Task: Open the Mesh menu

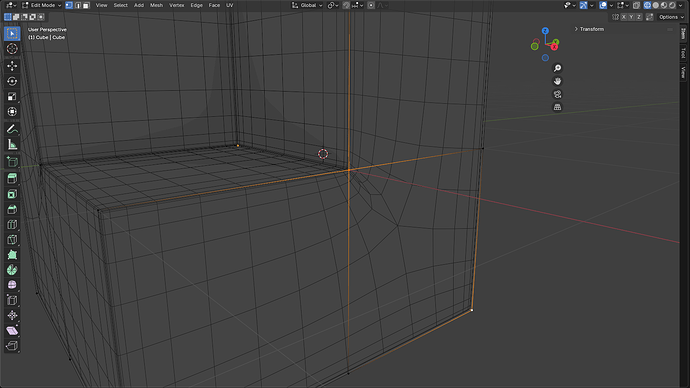Action: 156,5
